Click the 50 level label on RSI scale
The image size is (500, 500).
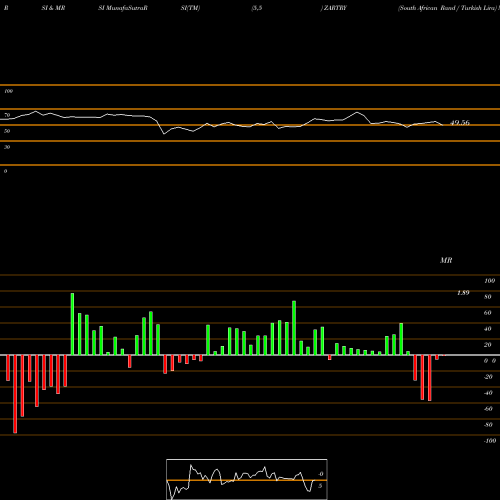point(7,131)
